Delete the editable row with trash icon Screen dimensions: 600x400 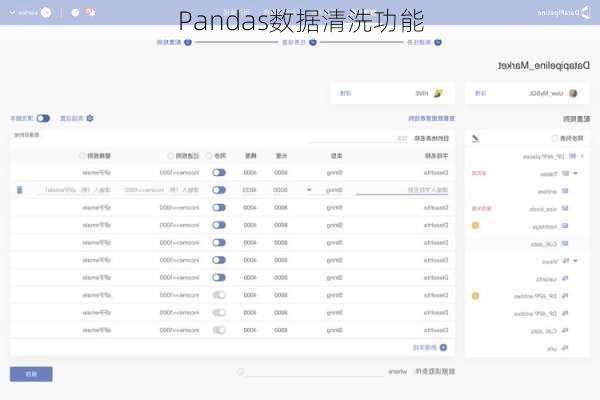(x=20, y=190)
